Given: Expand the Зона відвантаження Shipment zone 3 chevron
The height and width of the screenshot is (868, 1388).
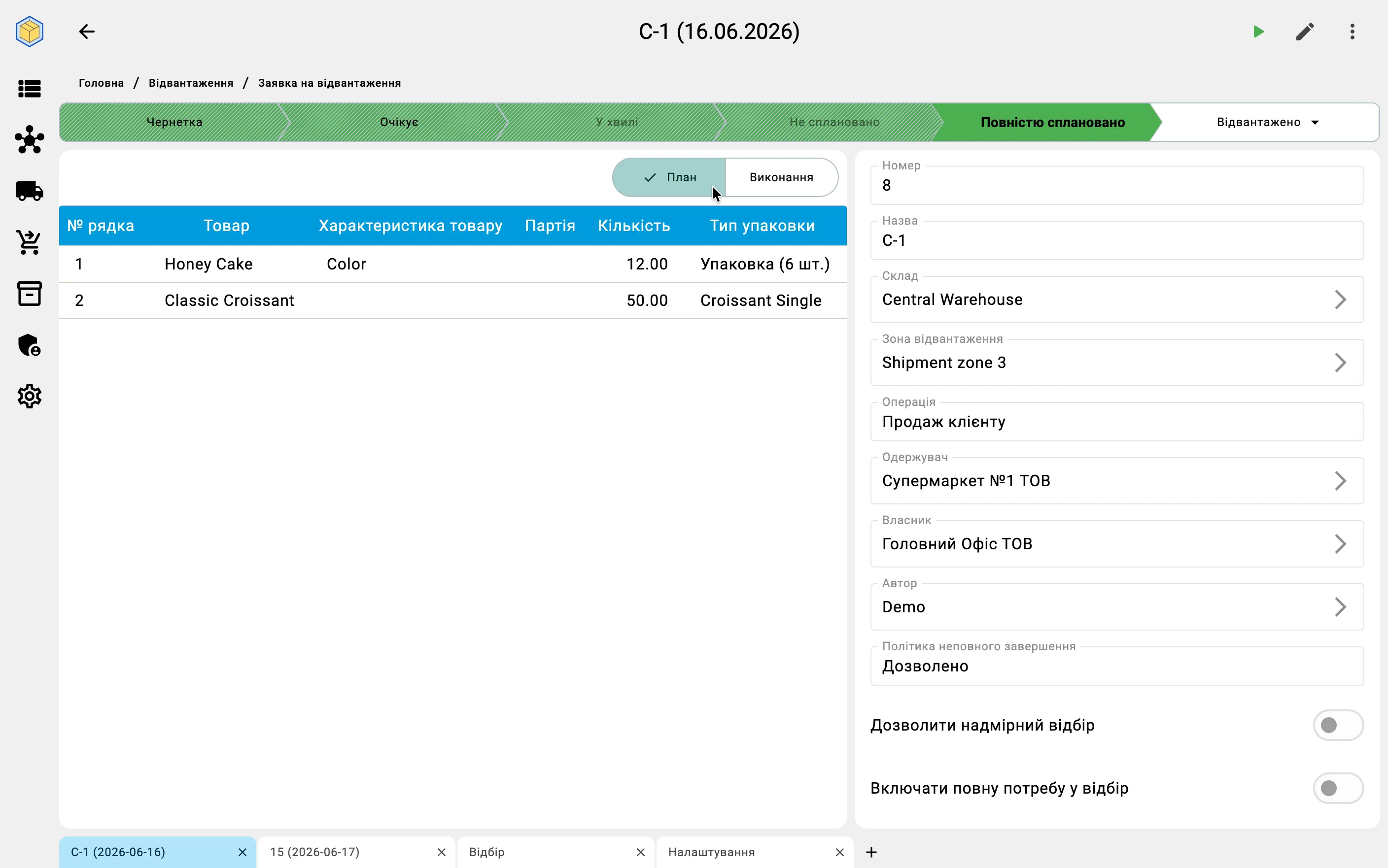Looking at the screenshot, I should tap(1340, 363).
